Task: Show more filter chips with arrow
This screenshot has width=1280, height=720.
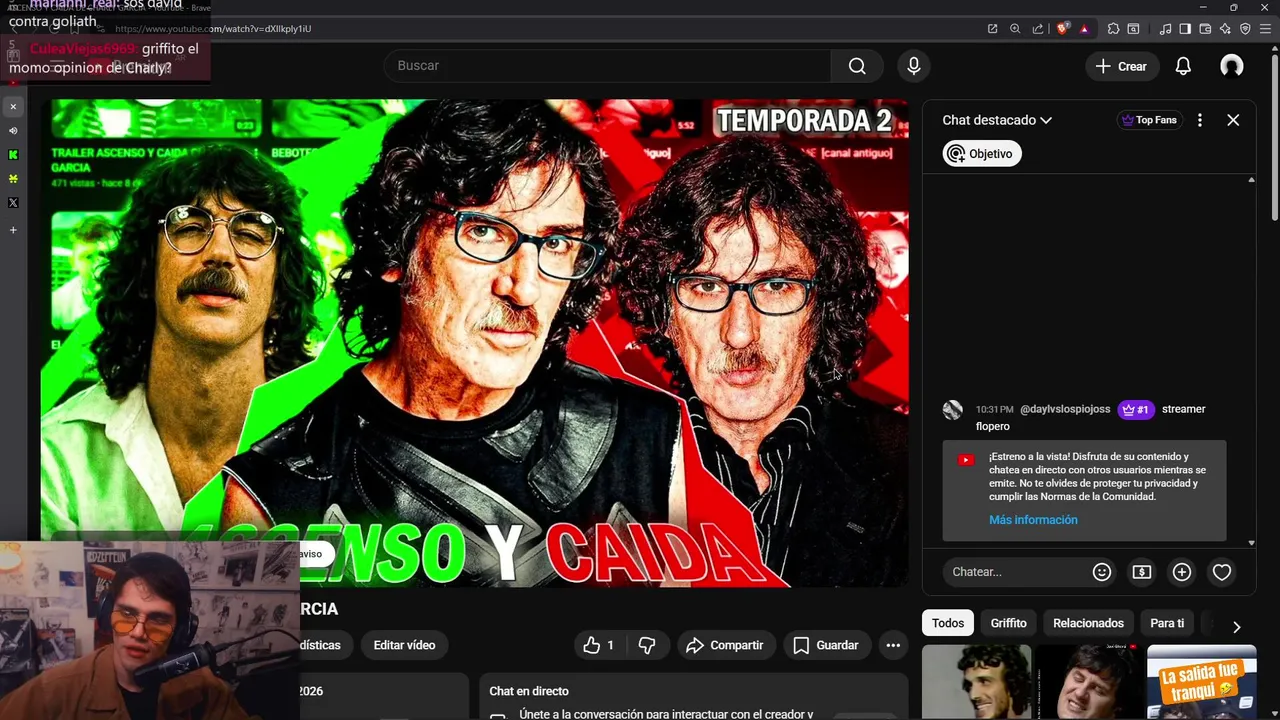Action: coord(1237,627)
